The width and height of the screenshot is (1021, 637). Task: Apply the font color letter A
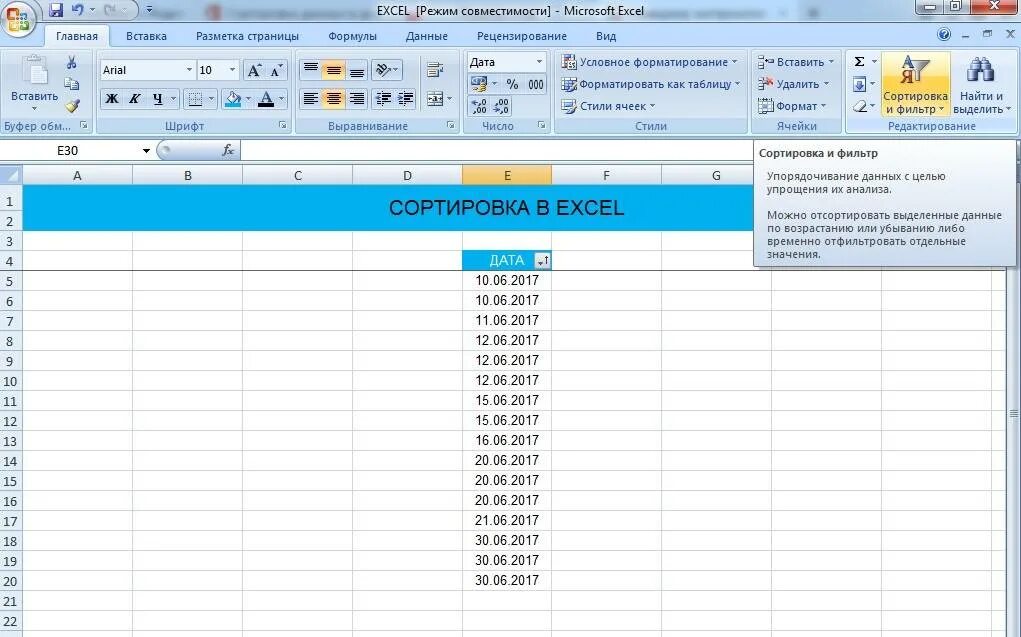266,99
